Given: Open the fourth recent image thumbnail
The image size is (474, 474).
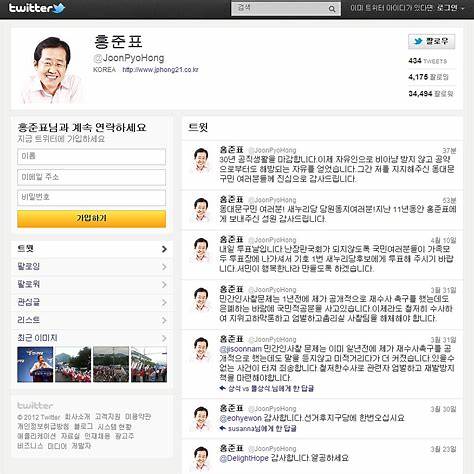Looking at the screenshot, I should click(149, 364).
